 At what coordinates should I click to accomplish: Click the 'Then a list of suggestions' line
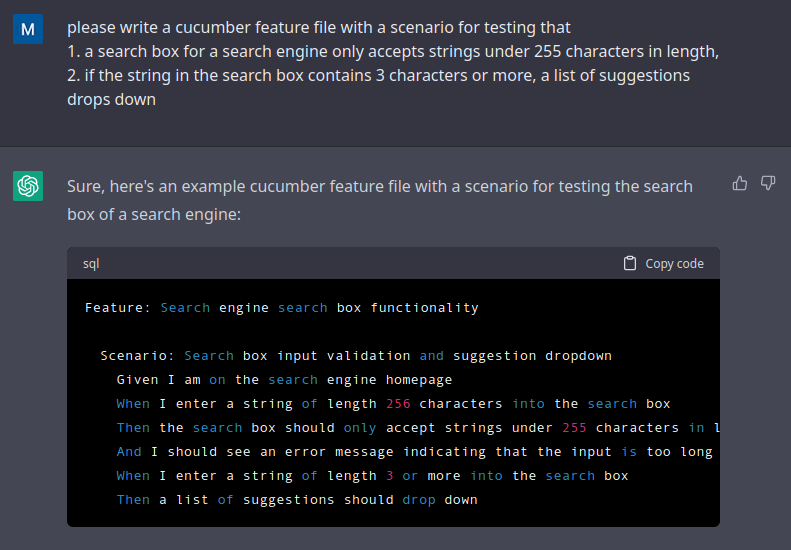click(x=296, y=500)
